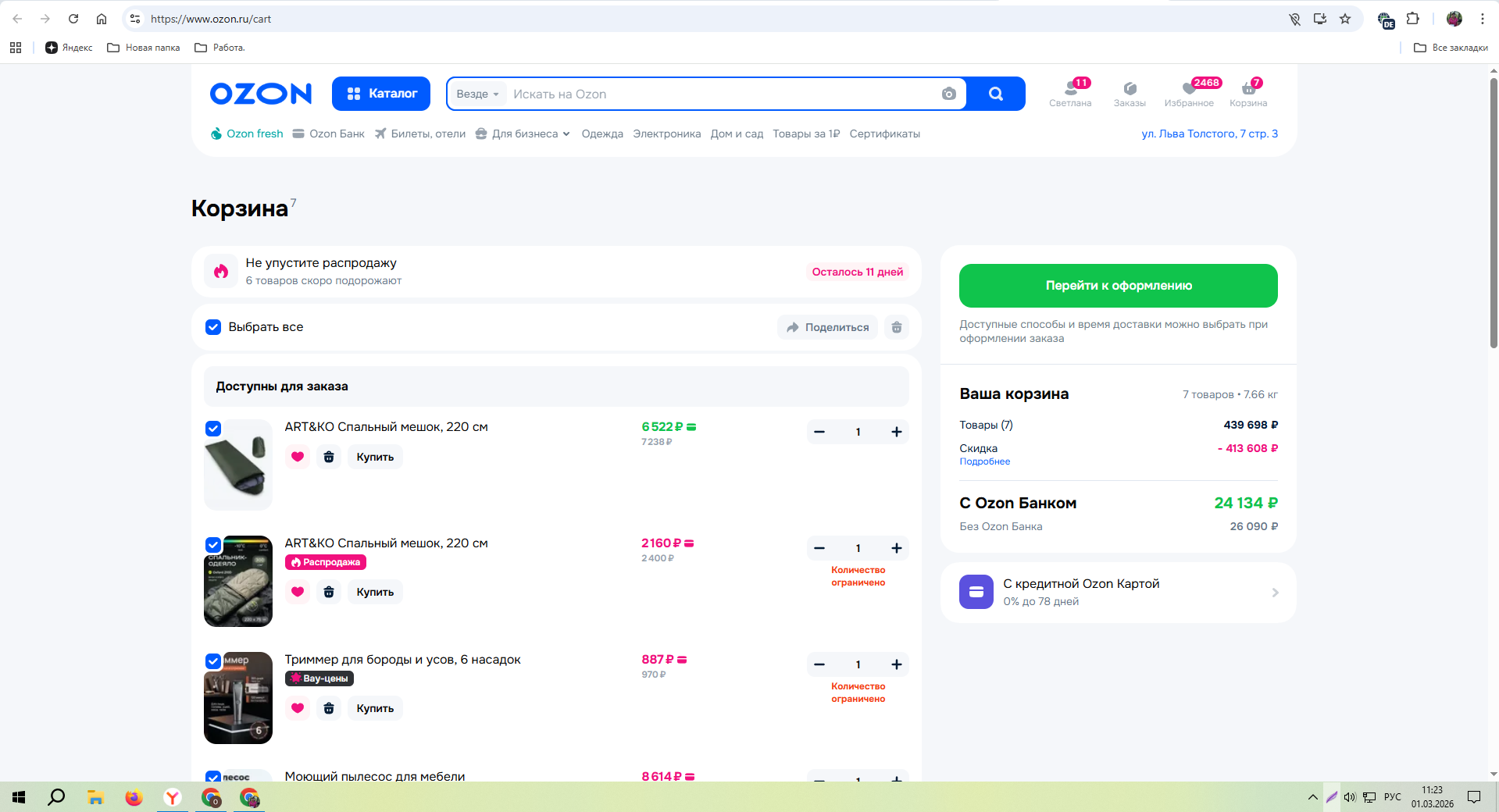The image size is (1499, 812).
Task: Open the apps grid in bookmarks bar
Action: [16, 48]
